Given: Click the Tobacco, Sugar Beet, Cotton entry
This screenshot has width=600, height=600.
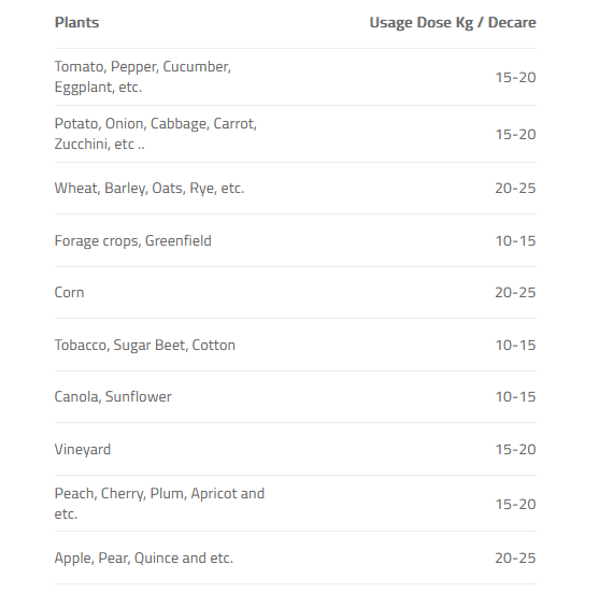Looking at the screenshot, I should [145, 345].
